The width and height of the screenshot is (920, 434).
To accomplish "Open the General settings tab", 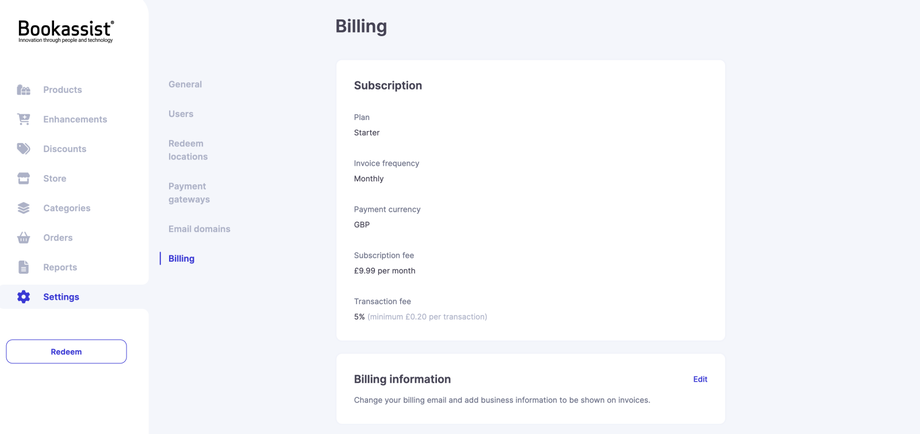I will [185, 85].
